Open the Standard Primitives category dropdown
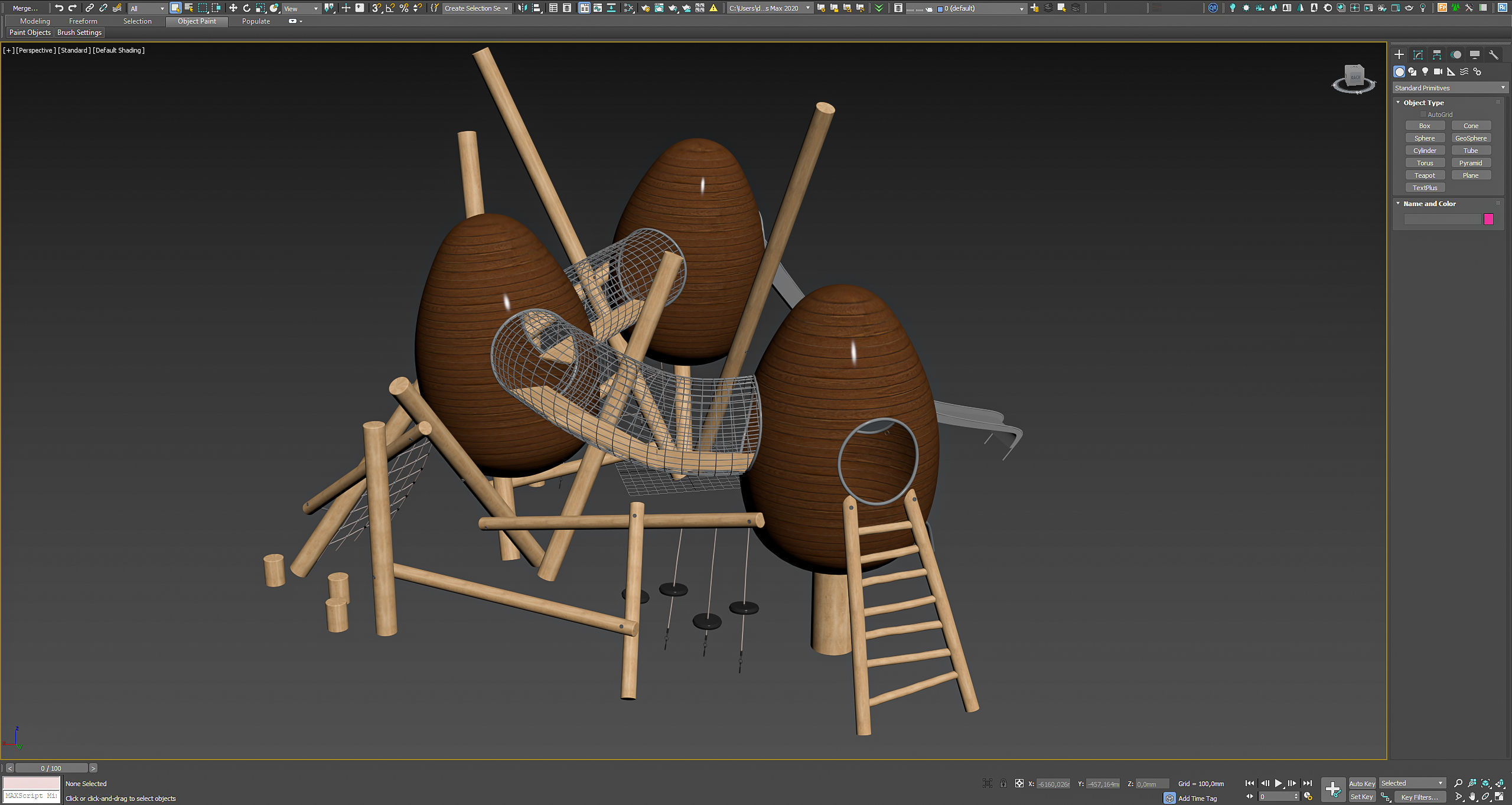This screenshot has width=1512, height=805. (x=1450, y=88)
